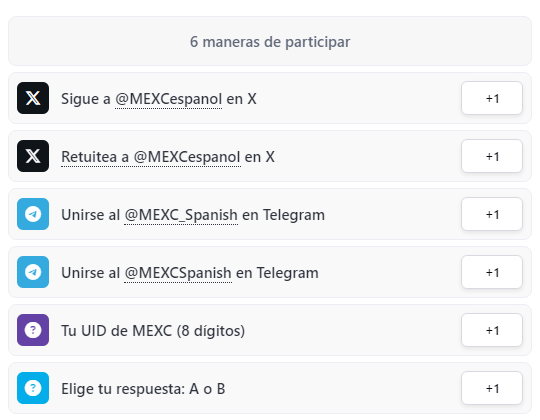This screenshot has width=540, height=420.
Task: Click Telegram icon next to @MEXCSpanish
Action: pyautogui.click(x=33, y=272)
